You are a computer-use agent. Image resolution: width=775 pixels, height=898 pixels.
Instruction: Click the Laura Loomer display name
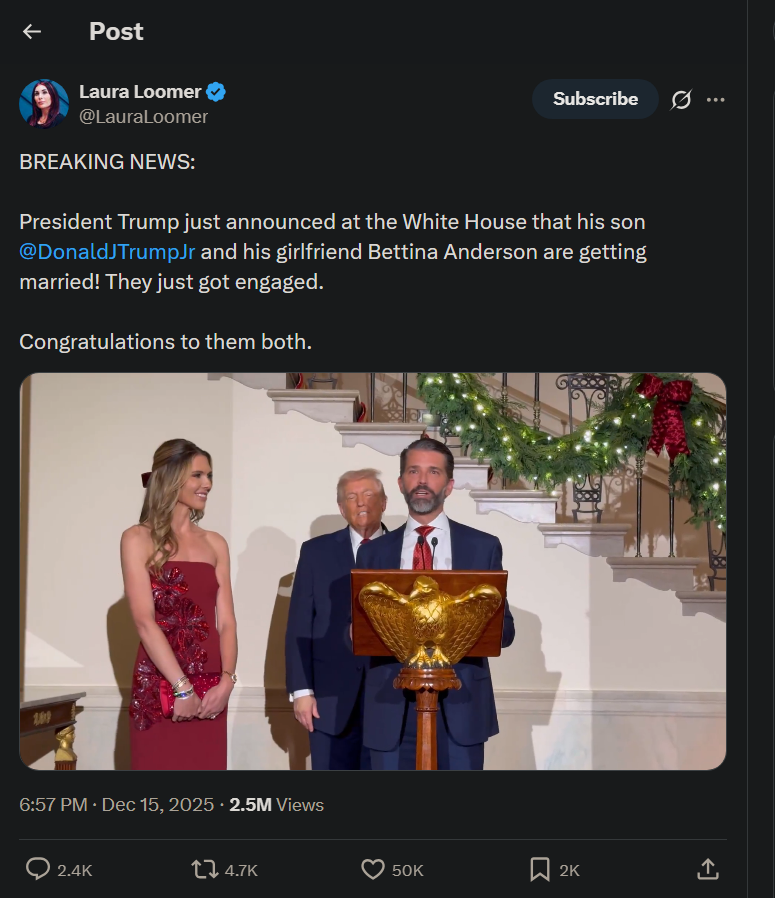pyautogui.click(x=140, y=92)
